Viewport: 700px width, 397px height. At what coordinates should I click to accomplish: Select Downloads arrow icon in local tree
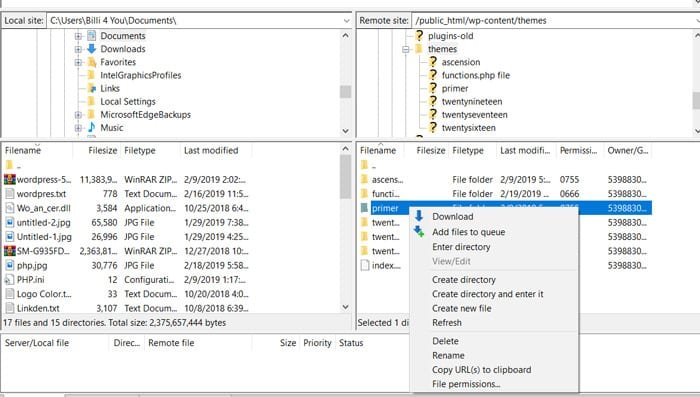pos(92,49)
